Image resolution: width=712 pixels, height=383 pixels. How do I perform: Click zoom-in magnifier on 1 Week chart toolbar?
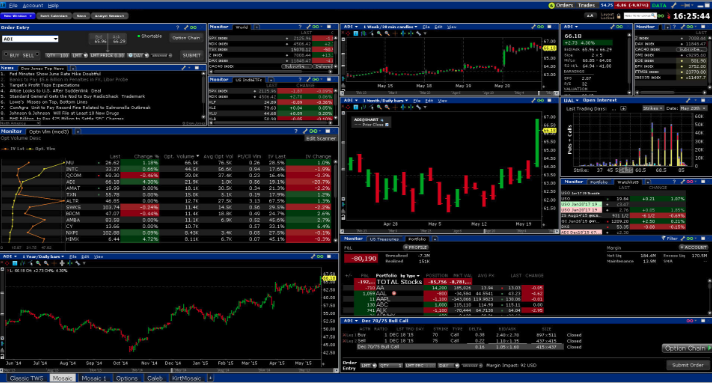379,33
